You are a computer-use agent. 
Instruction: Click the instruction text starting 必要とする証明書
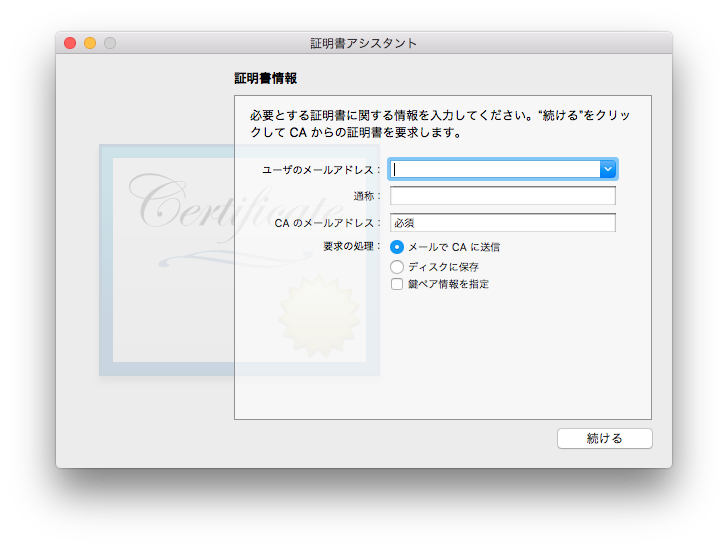coord(440,124)
